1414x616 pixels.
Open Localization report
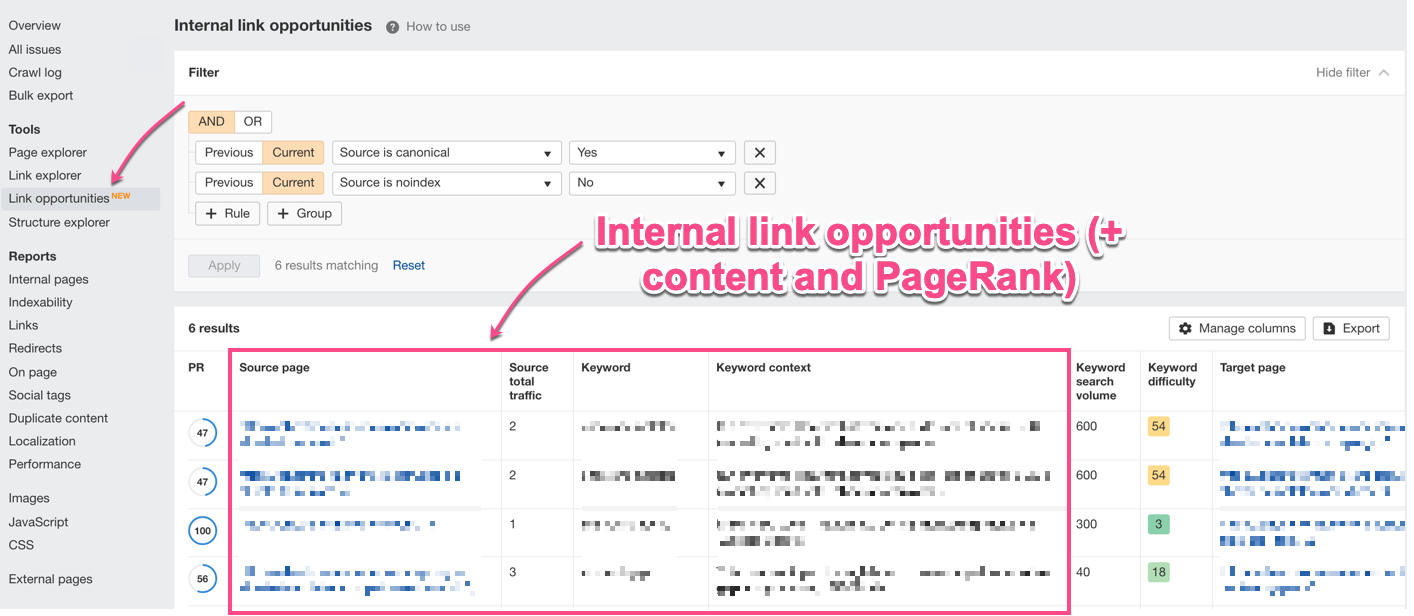[42, 442]
